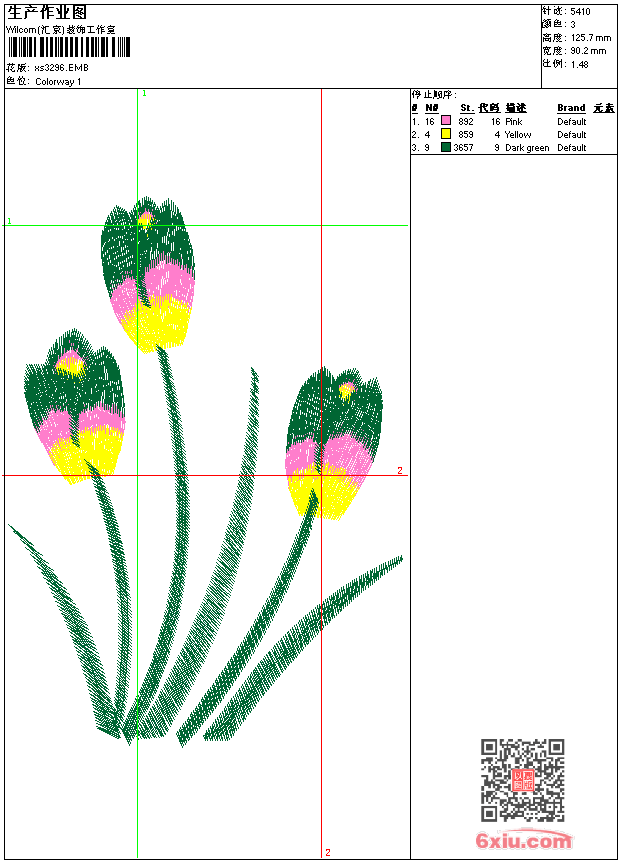
Task: Click the Dark green thread color swatch
Action: [x=446, y=147]
